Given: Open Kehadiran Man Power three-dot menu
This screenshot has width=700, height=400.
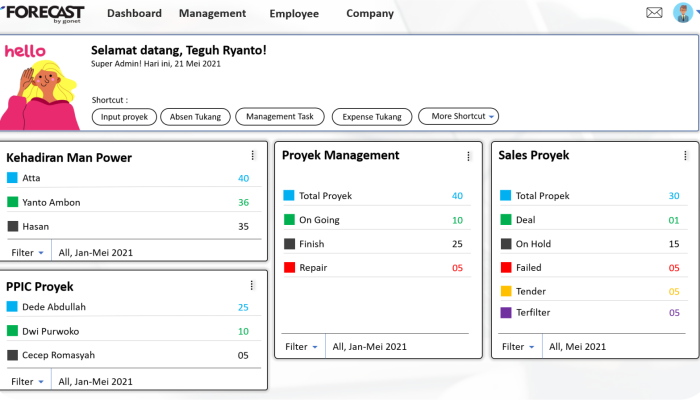Looking at the screenshot, I should pyautogui.click(x=253, y=155).
